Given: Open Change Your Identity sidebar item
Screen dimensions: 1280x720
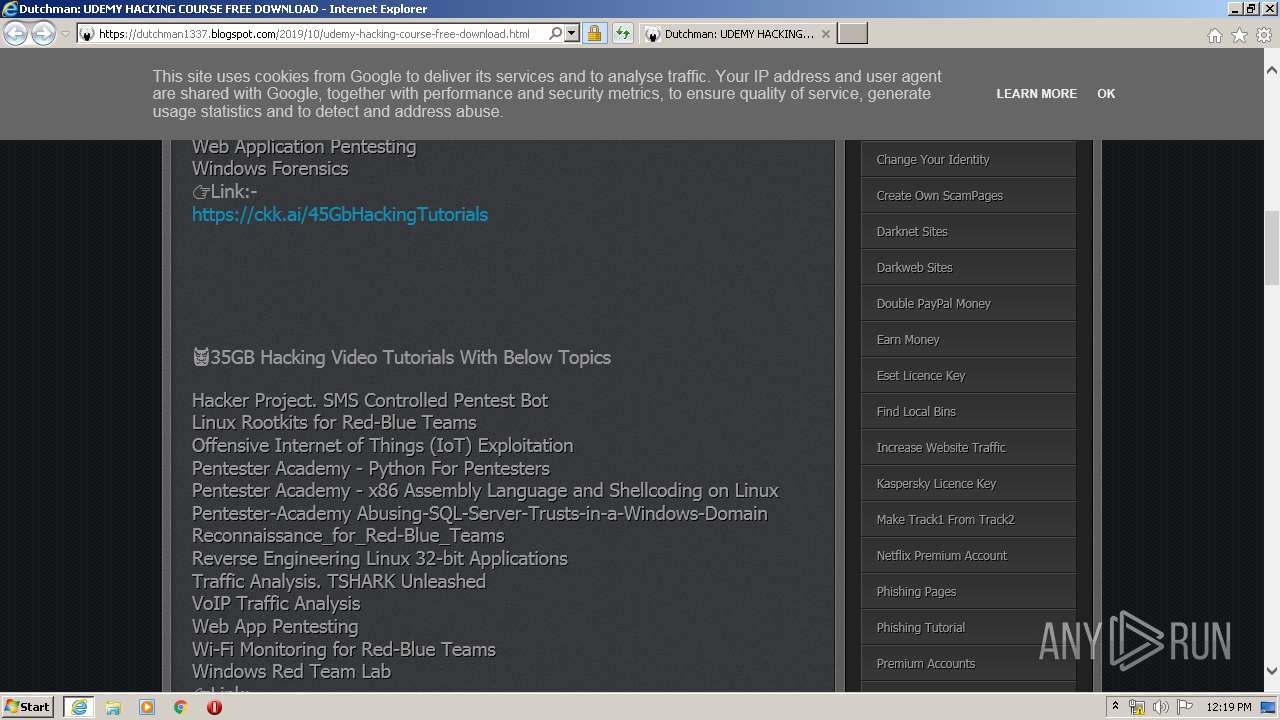Looking at the screenshot, I should click(968, 159).
